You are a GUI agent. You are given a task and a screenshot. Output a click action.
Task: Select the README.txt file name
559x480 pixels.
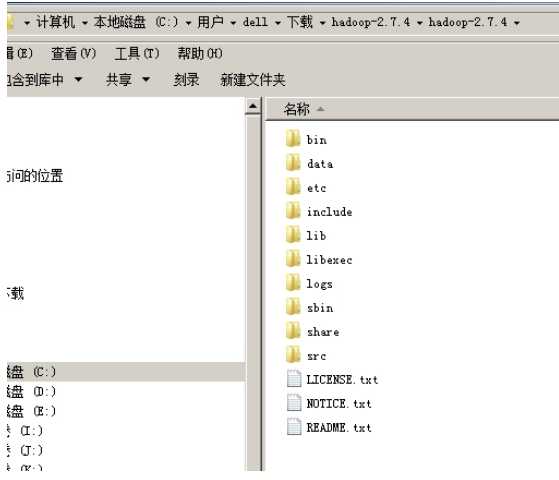click(x=339, y=427)
